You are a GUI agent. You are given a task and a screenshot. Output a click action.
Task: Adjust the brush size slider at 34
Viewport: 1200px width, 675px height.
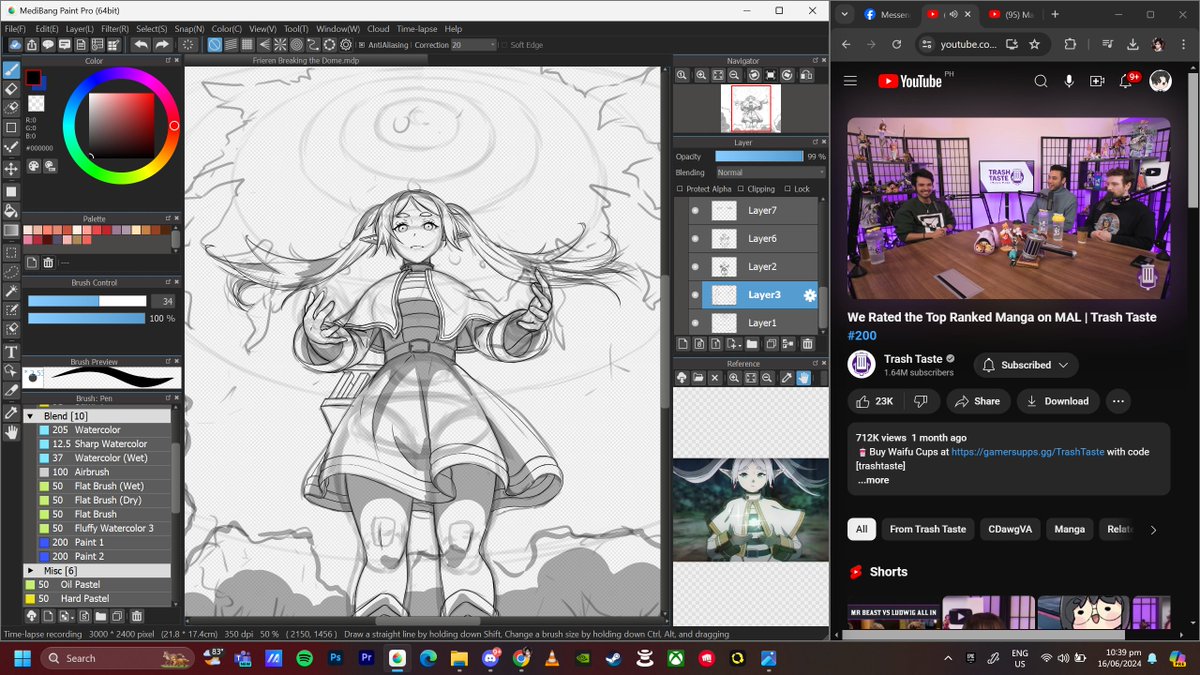coord(87,301)
